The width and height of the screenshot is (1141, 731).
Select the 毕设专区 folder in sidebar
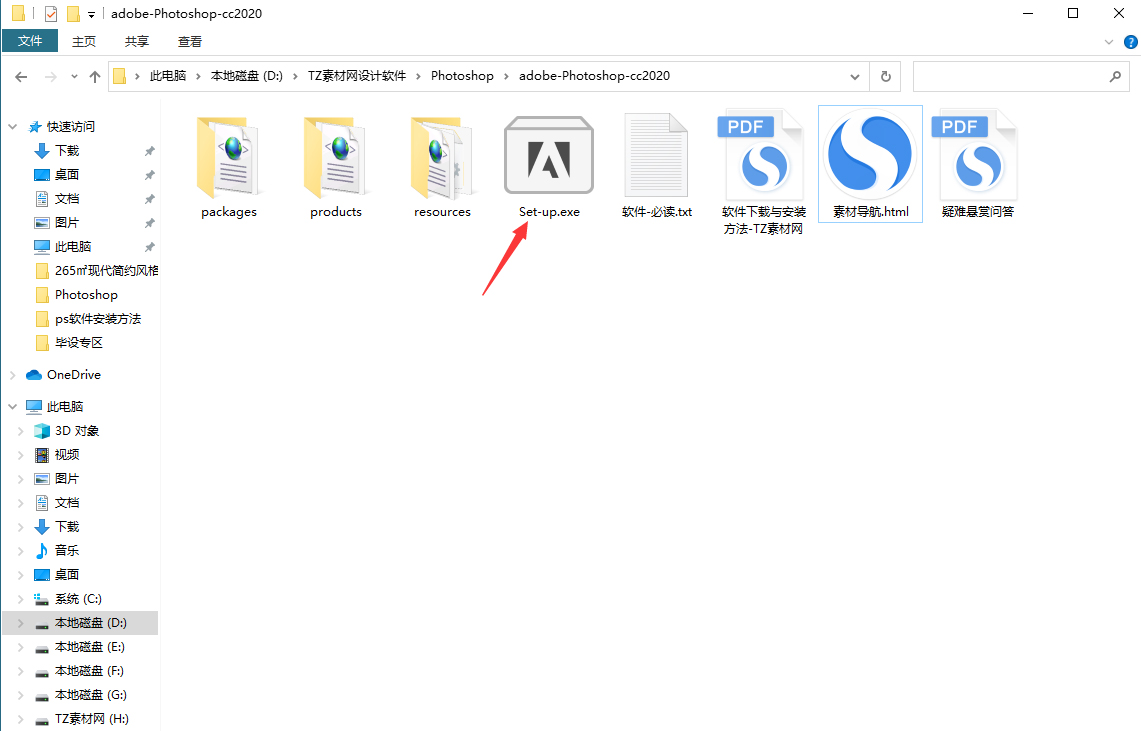pos(69,343)
